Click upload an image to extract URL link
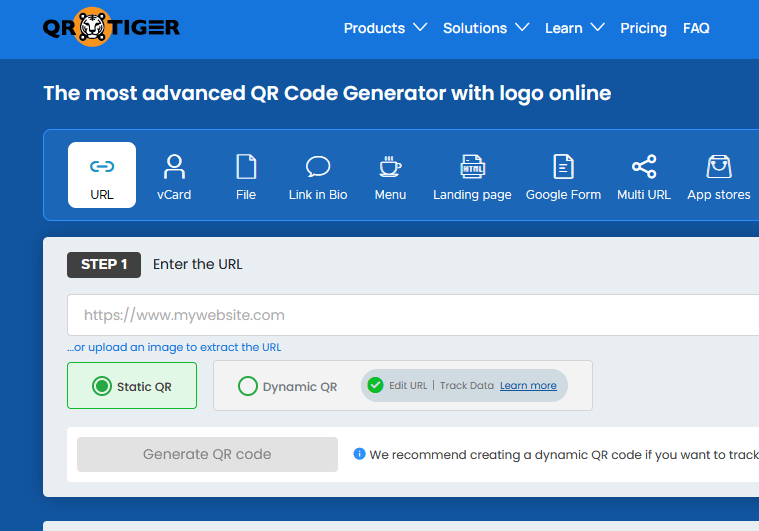The image size is (759, 531). [x=174, y=347]
